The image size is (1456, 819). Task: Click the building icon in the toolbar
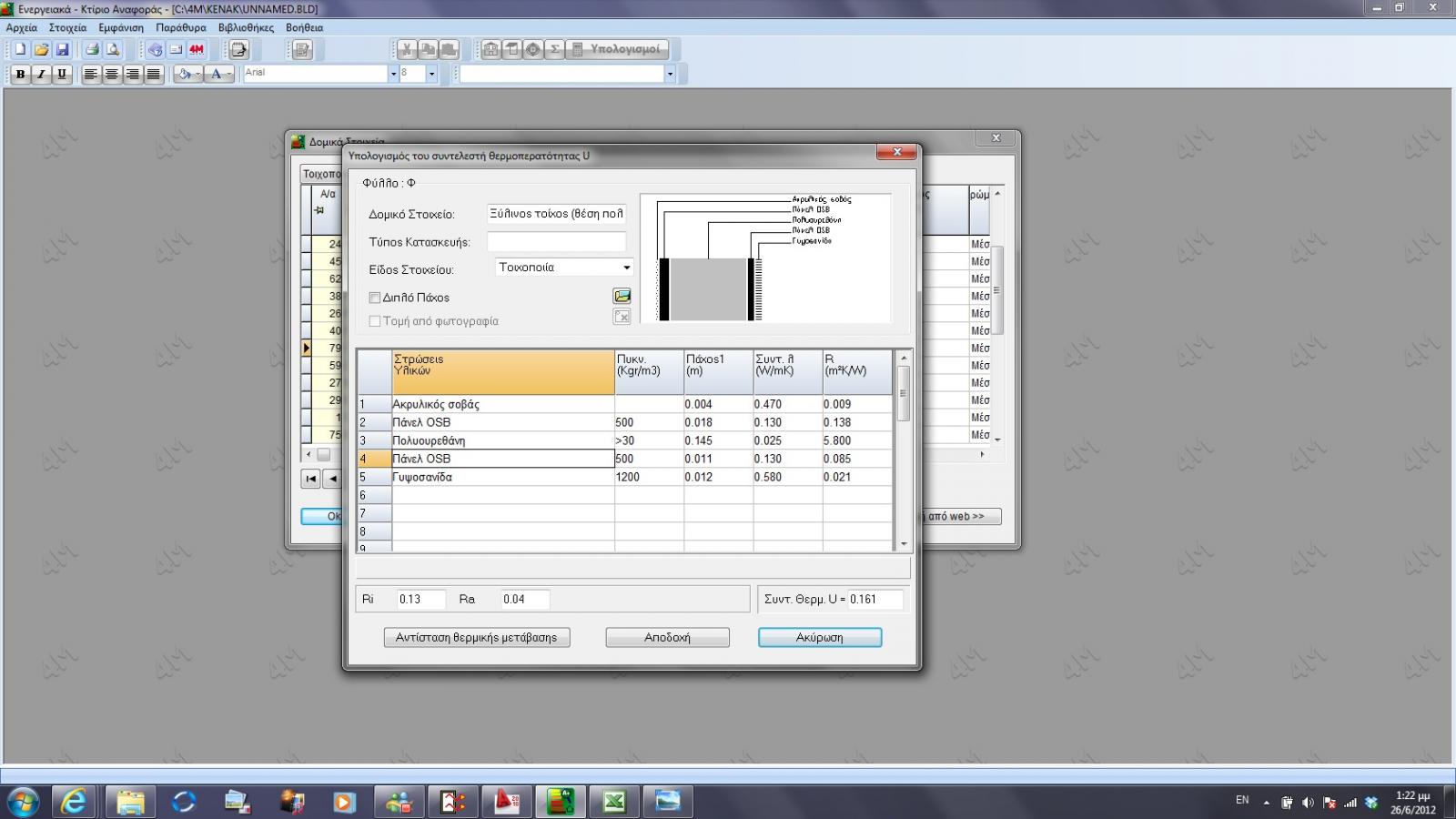tap(491, 49)
